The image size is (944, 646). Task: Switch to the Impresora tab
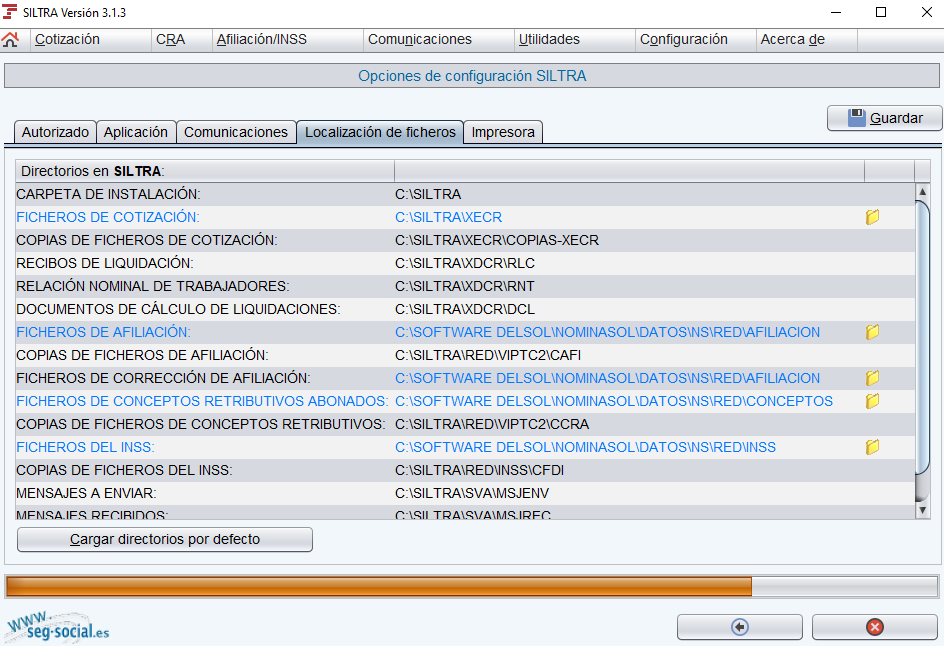pyautogui.click(x=502, y=131)
